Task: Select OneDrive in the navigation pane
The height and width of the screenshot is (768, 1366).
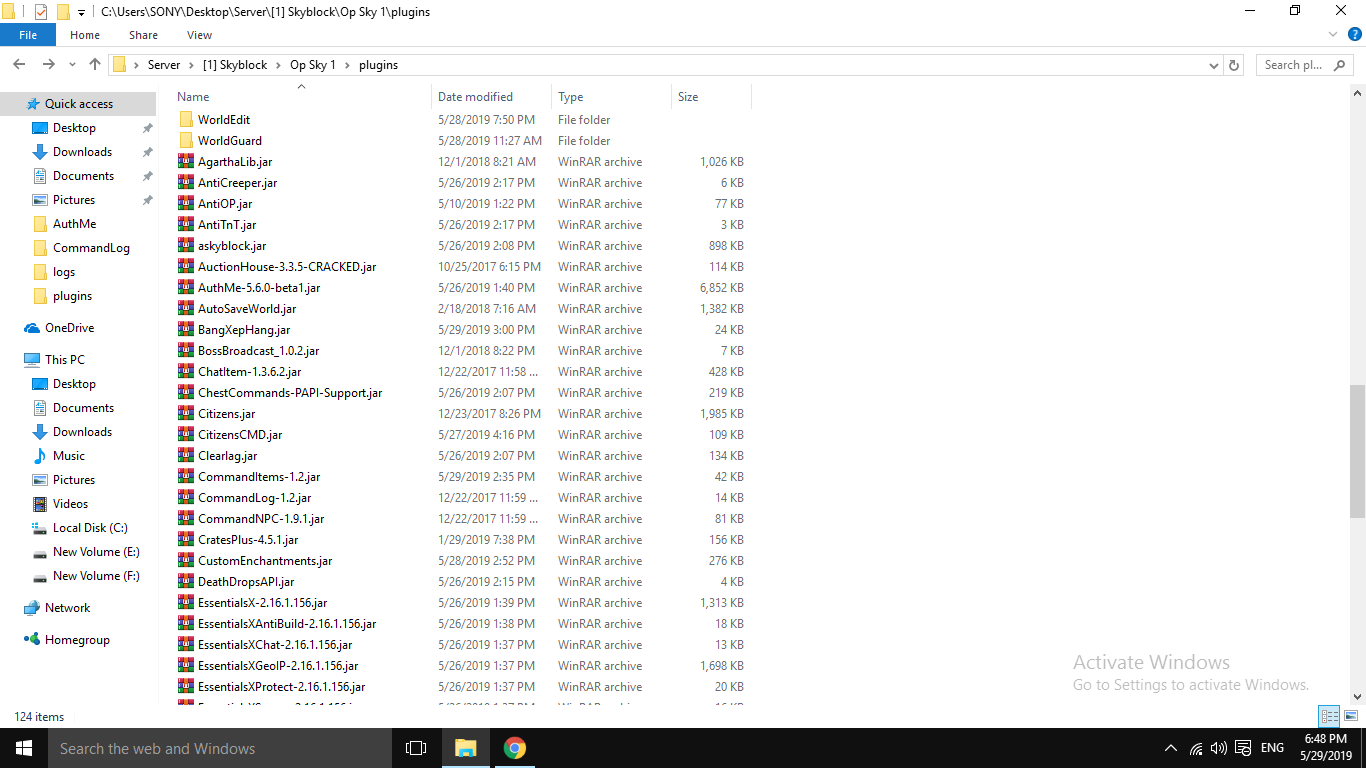Action: (69, 328)
